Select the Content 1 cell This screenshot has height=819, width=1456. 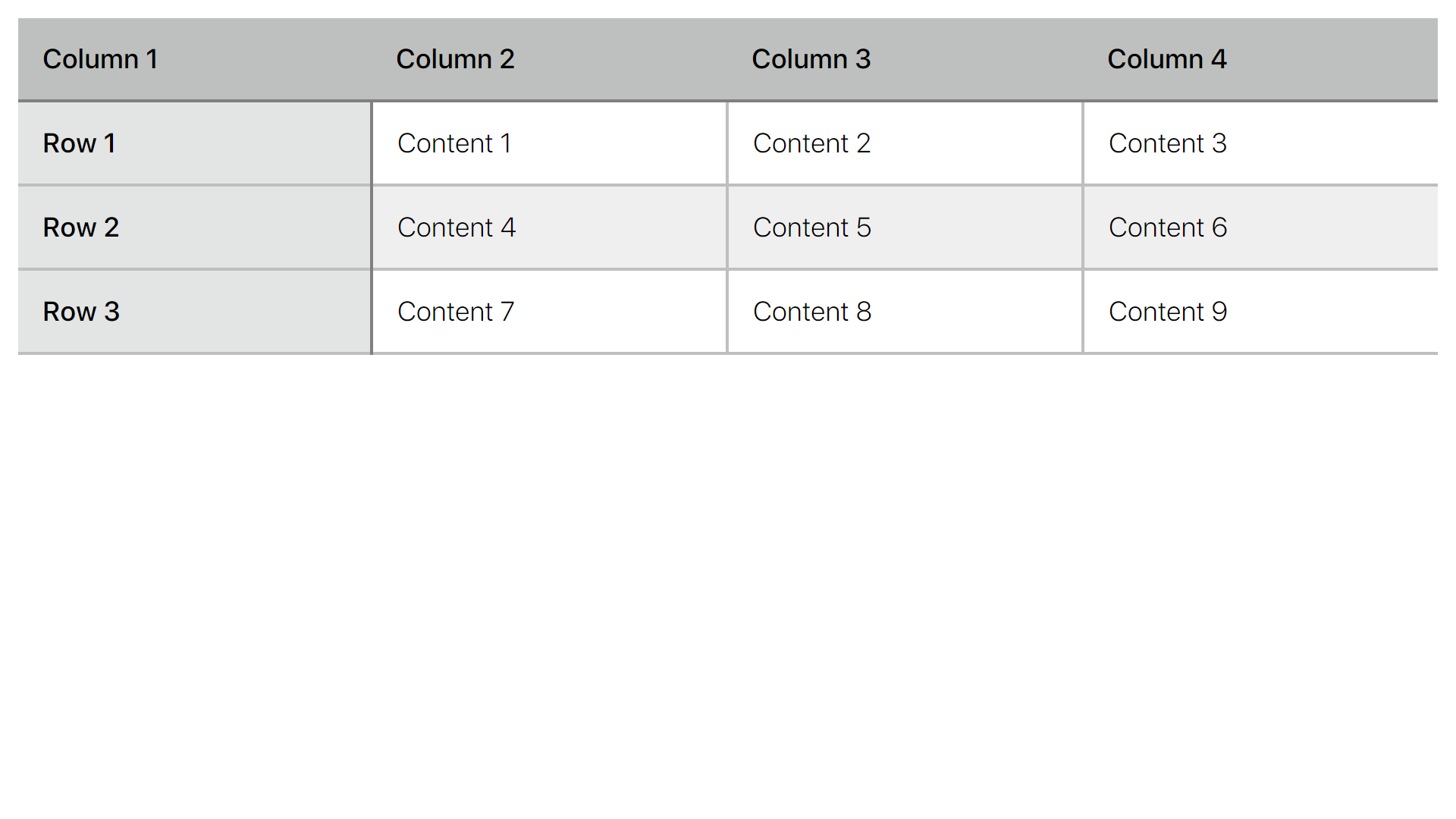[x=550, y=143]
